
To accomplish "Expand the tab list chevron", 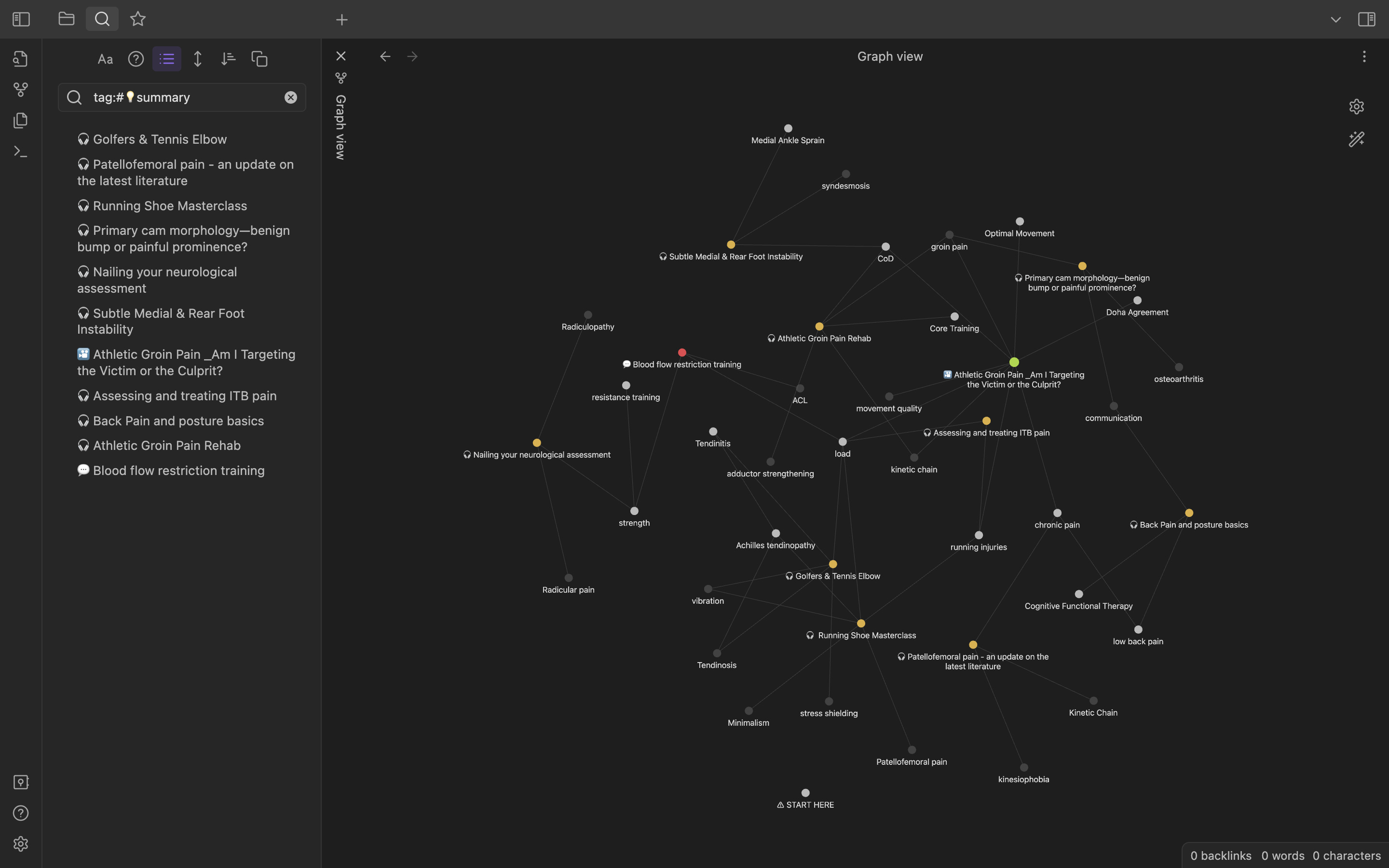I will (1335, 19).
